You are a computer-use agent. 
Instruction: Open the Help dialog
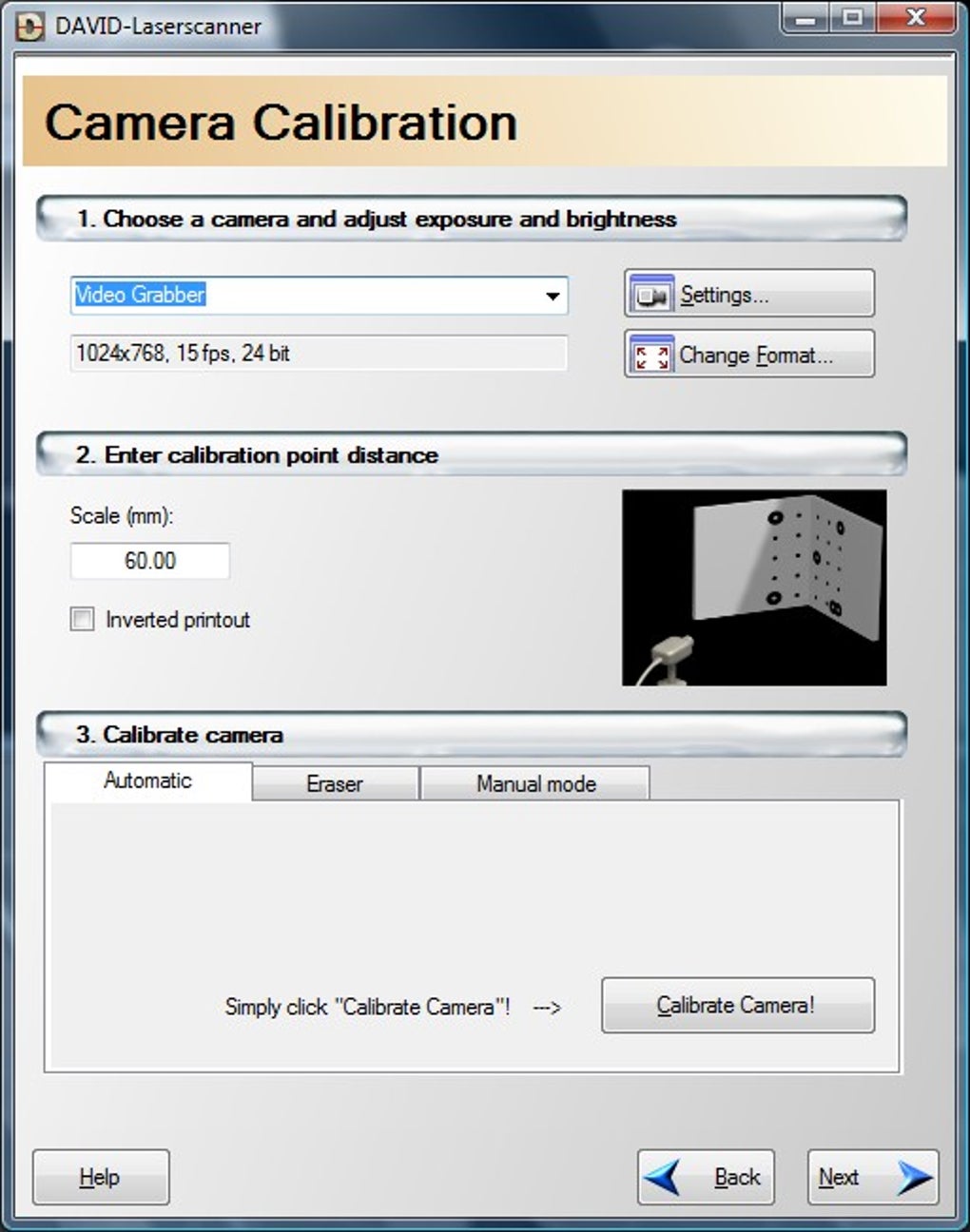tap(100, 1176)
